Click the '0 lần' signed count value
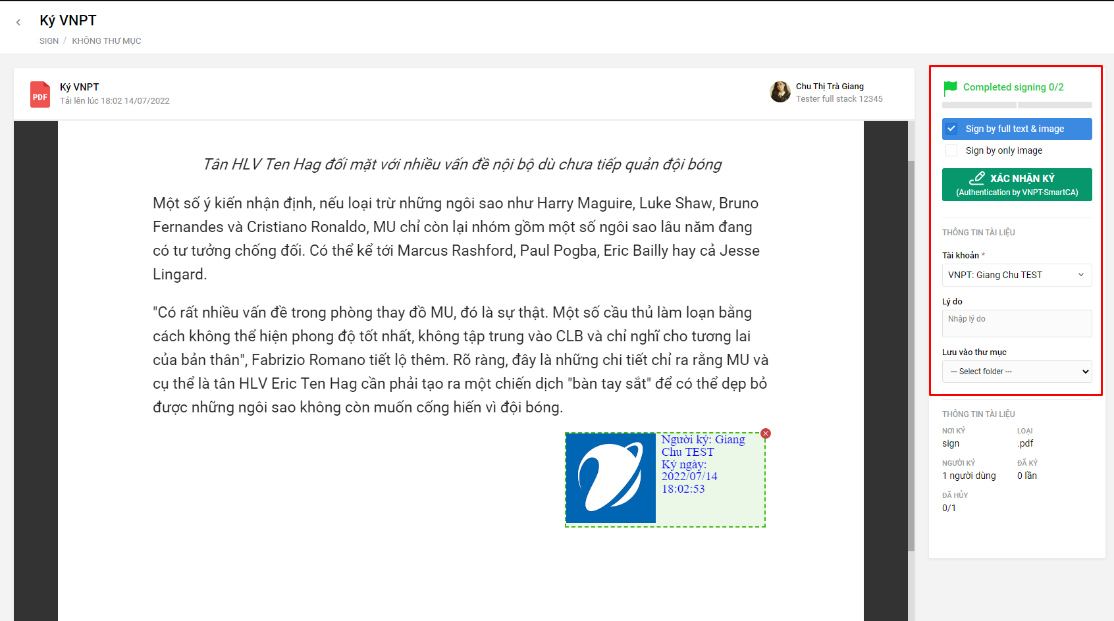The image size is (1114, 621). point(1027,476)
